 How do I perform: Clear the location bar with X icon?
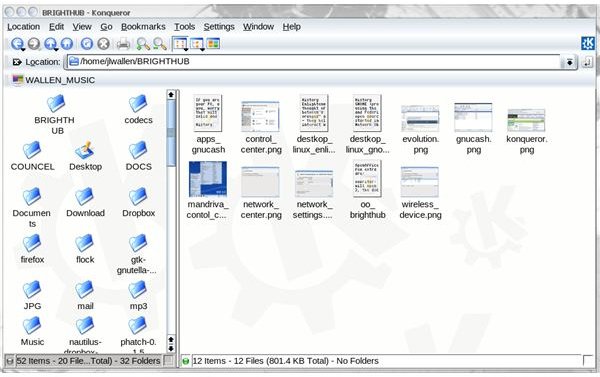[x=16, y=62]
